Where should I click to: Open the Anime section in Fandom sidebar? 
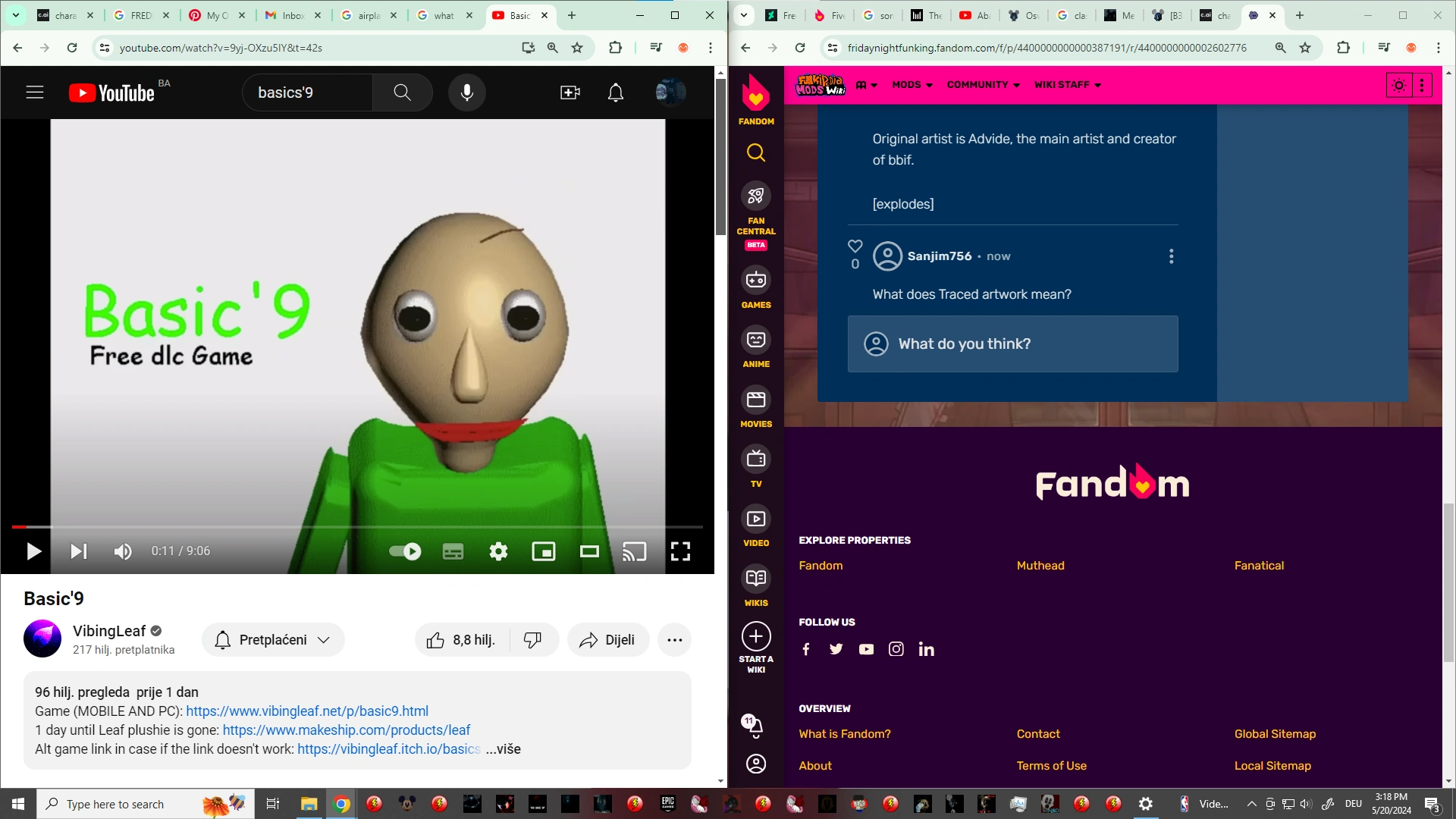pos(756,340)
